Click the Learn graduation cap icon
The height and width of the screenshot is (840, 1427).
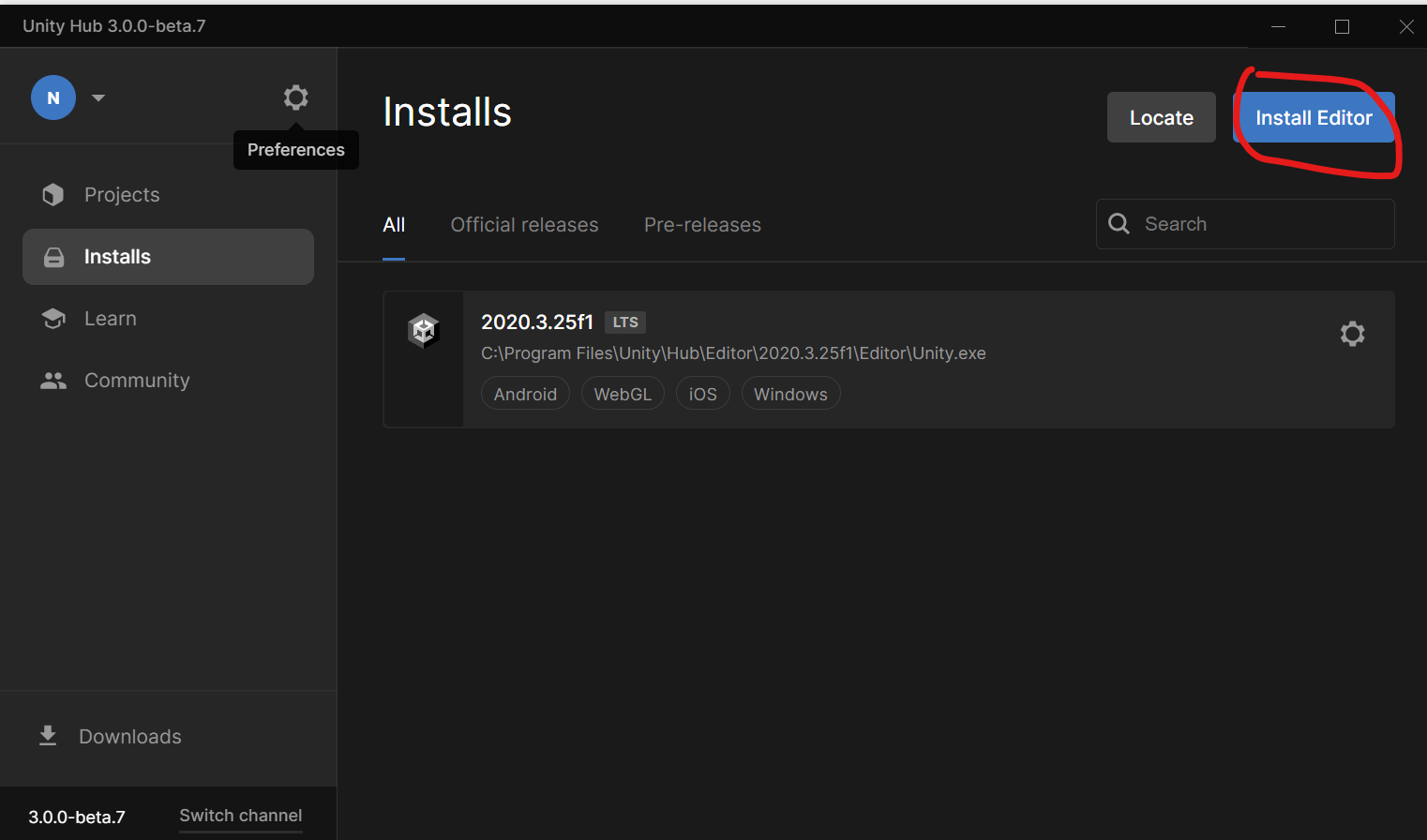[x=53, y=319]
